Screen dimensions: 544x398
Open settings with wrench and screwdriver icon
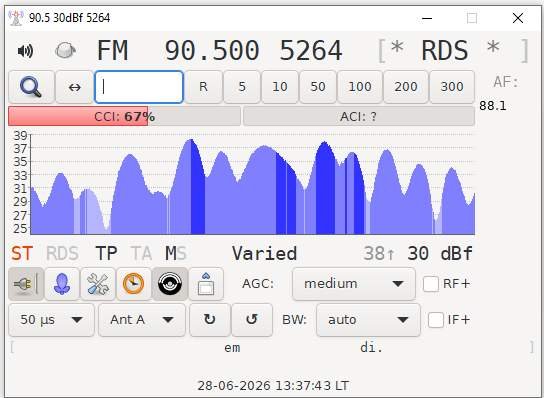tap(98, 284)
